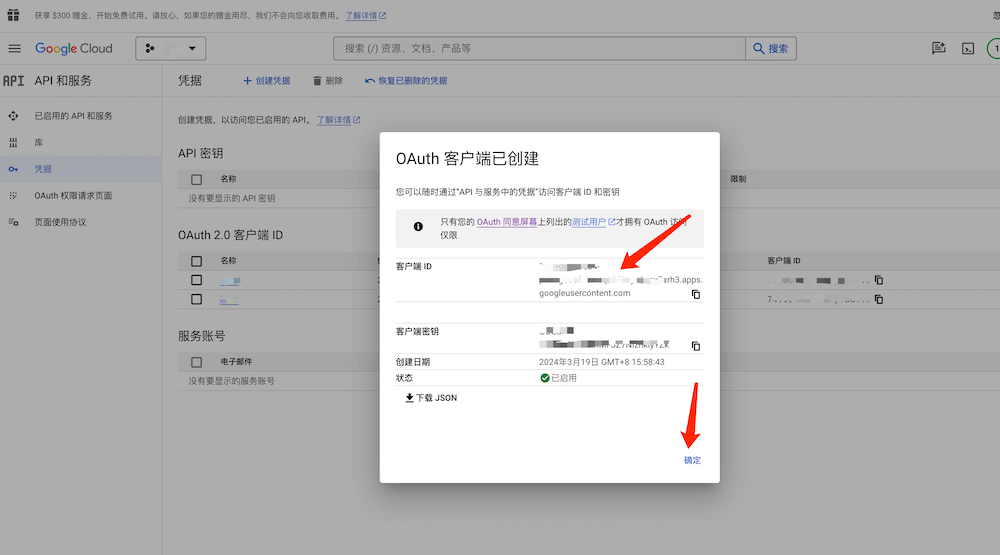Open Cloud Shell terminal icon
Screen dimensions: 1000x555
(x=967, y=48)
